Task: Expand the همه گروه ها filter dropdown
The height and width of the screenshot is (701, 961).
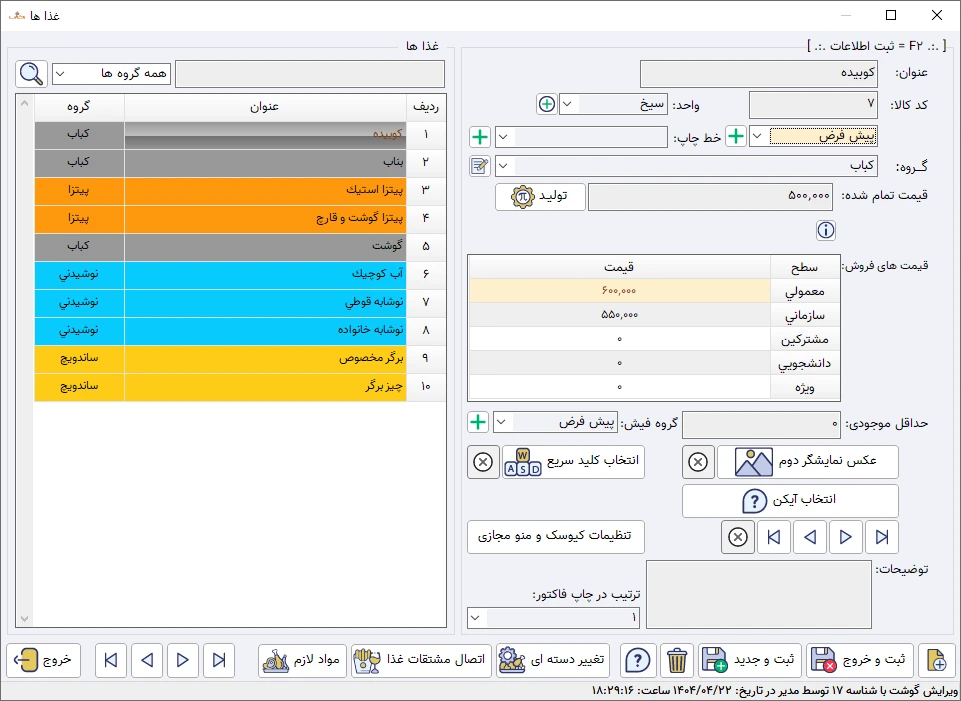Action: coord(60,74)
